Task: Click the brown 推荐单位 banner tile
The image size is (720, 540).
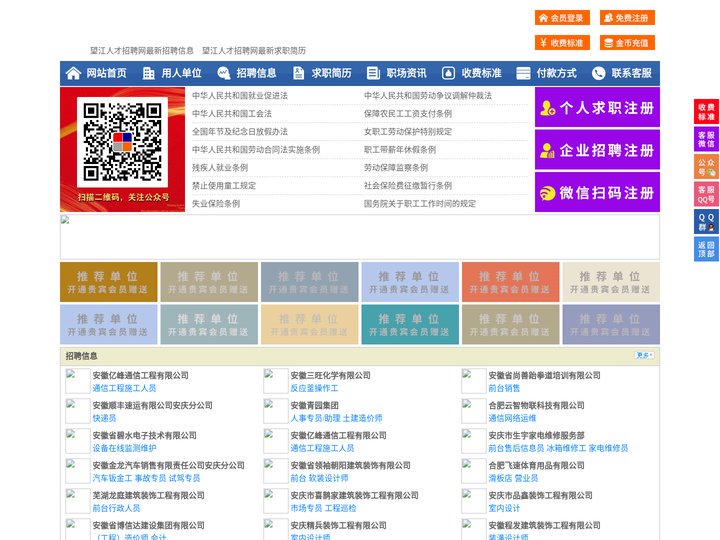Action: point(108,282)
